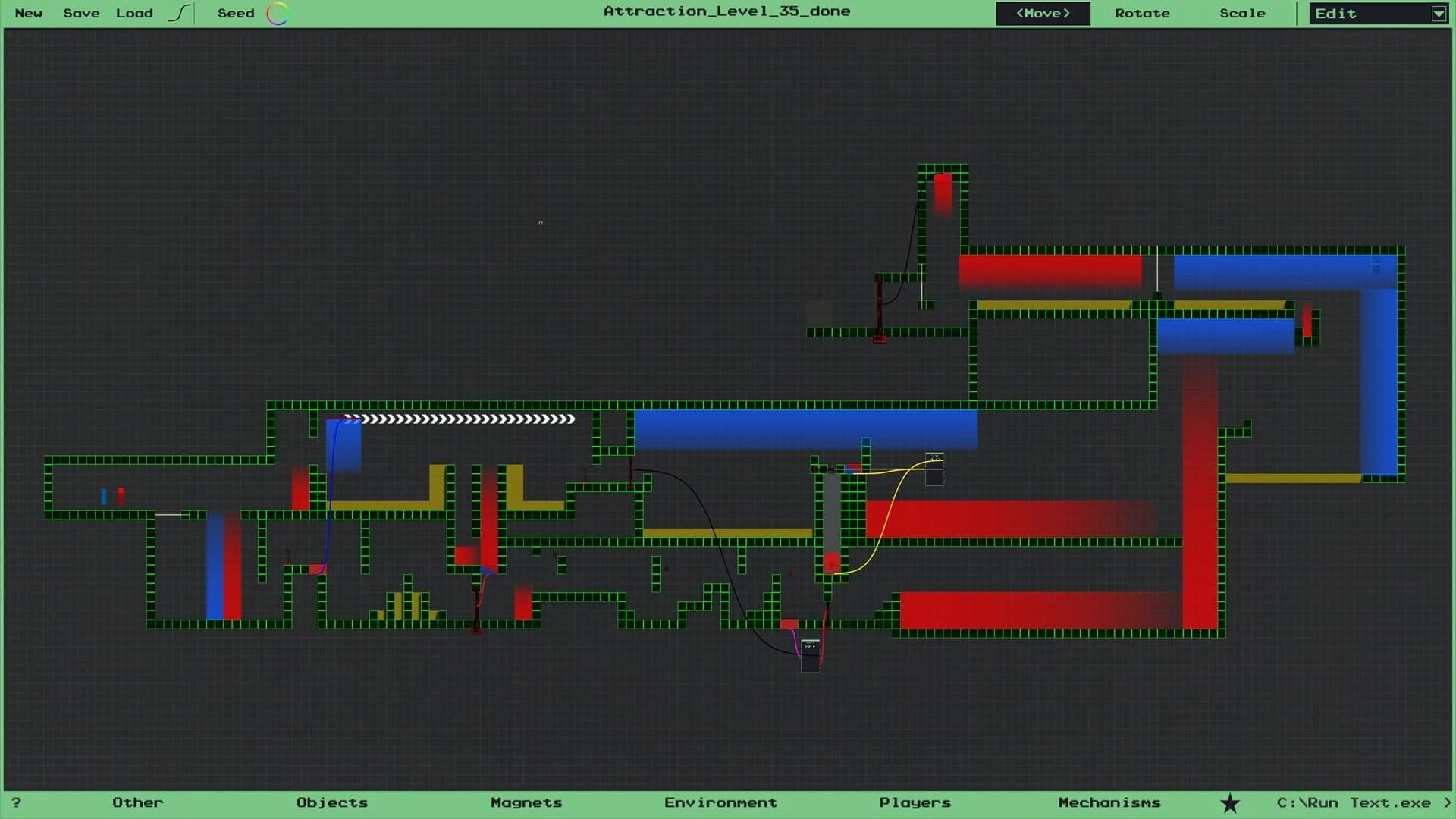The image size is (1456, 819).
Task: Select the Scale tool
Action: pos(1242,13)
